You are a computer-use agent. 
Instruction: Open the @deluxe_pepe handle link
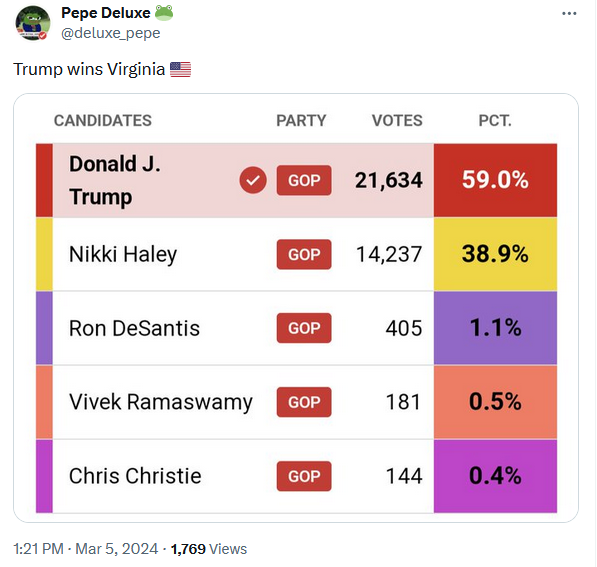pyautogui.click(x=111, y=34)
